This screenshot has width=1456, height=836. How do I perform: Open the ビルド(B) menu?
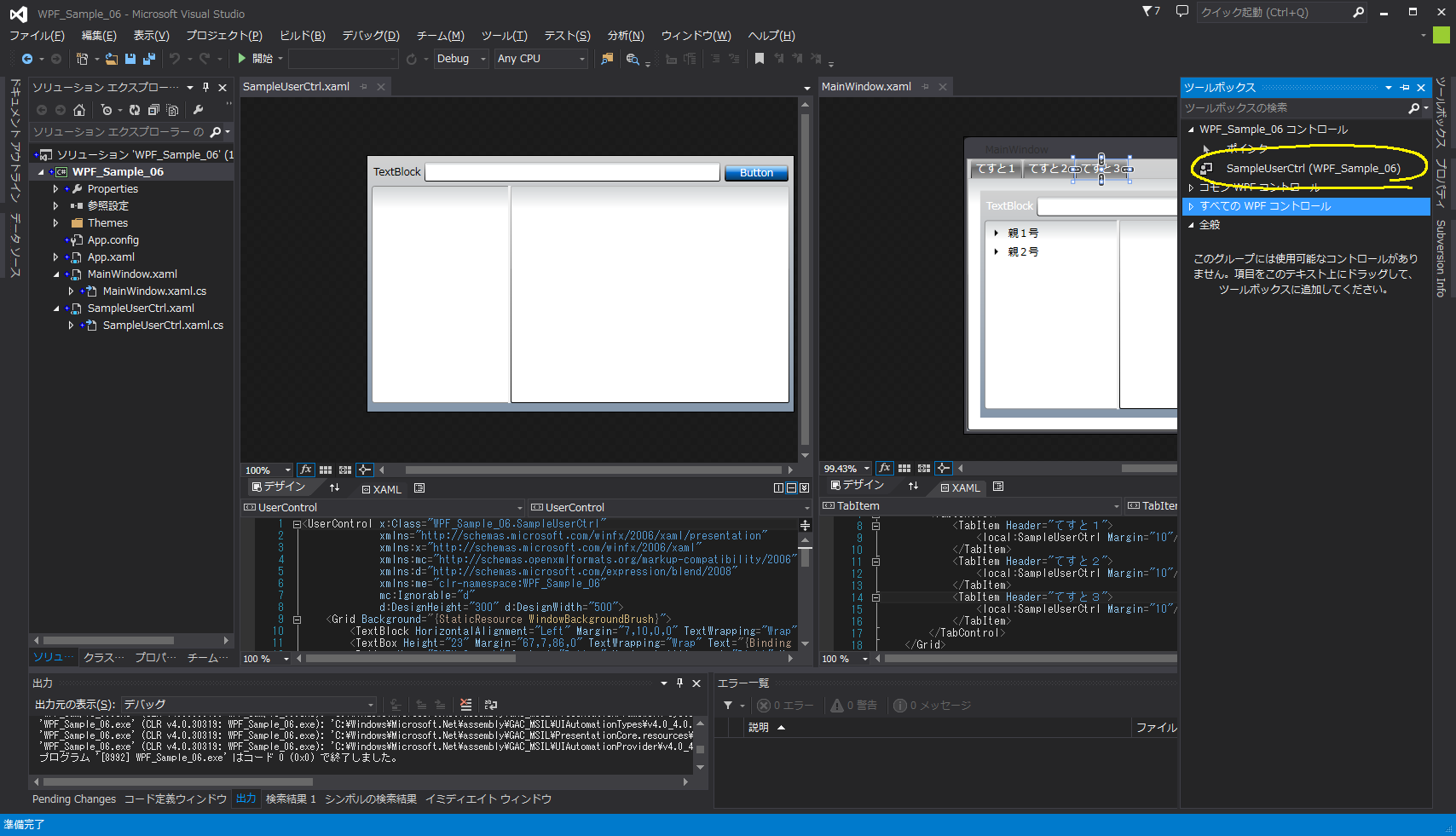303,36
